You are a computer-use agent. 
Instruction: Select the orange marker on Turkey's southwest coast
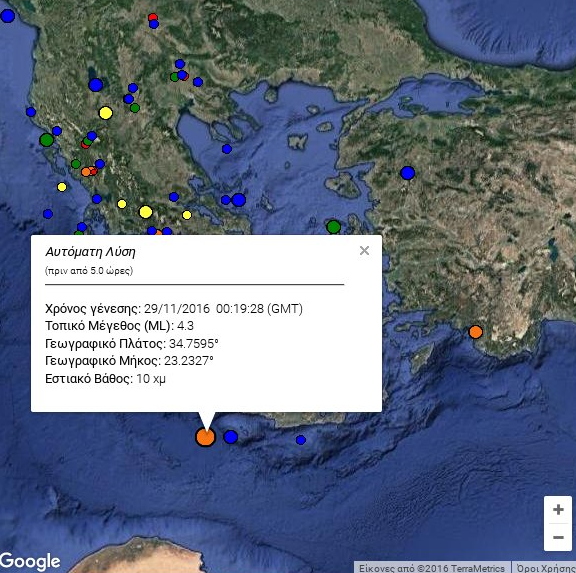click(x=476, y=332)
